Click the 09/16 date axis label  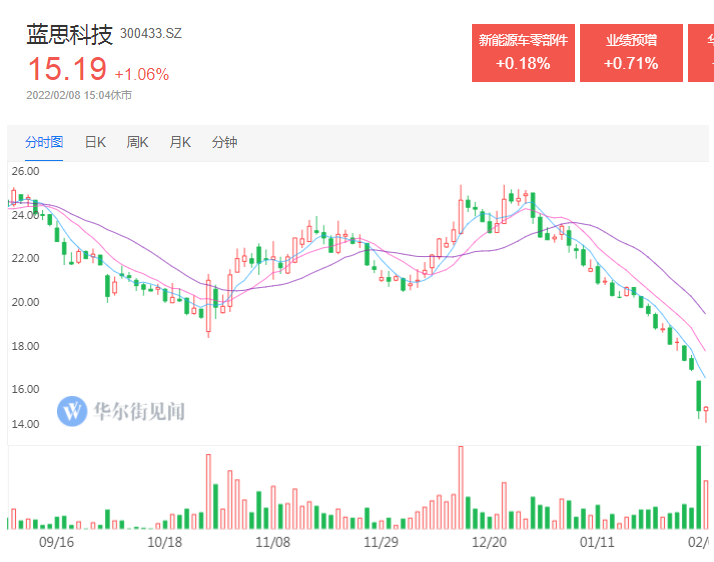coord(56,542)
